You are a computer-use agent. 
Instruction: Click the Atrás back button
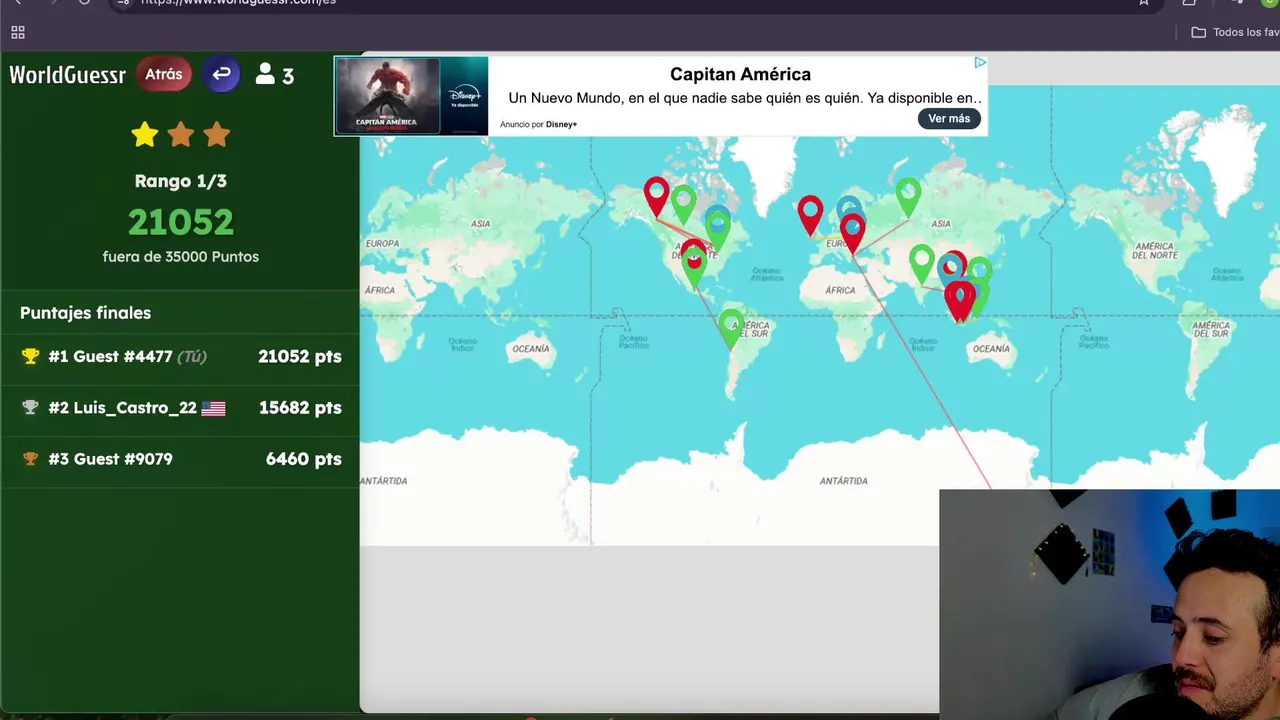click(164, 74)
